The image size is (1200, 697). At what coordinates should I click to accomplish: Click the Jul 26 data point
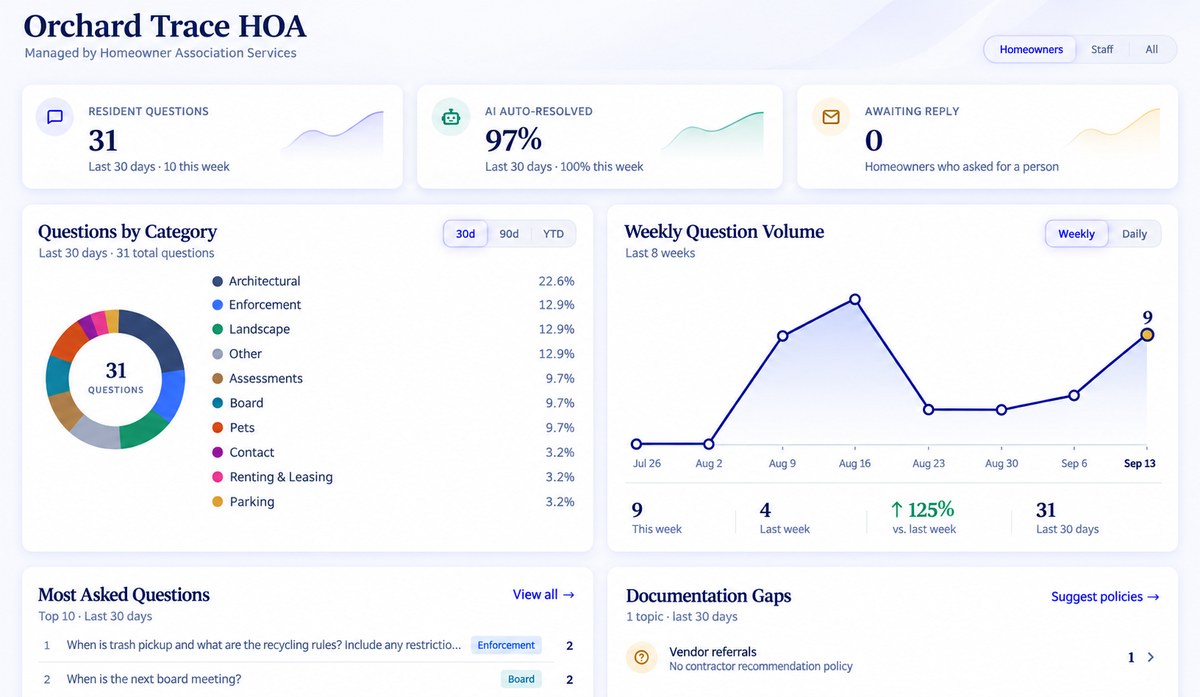tap(636, 444)
